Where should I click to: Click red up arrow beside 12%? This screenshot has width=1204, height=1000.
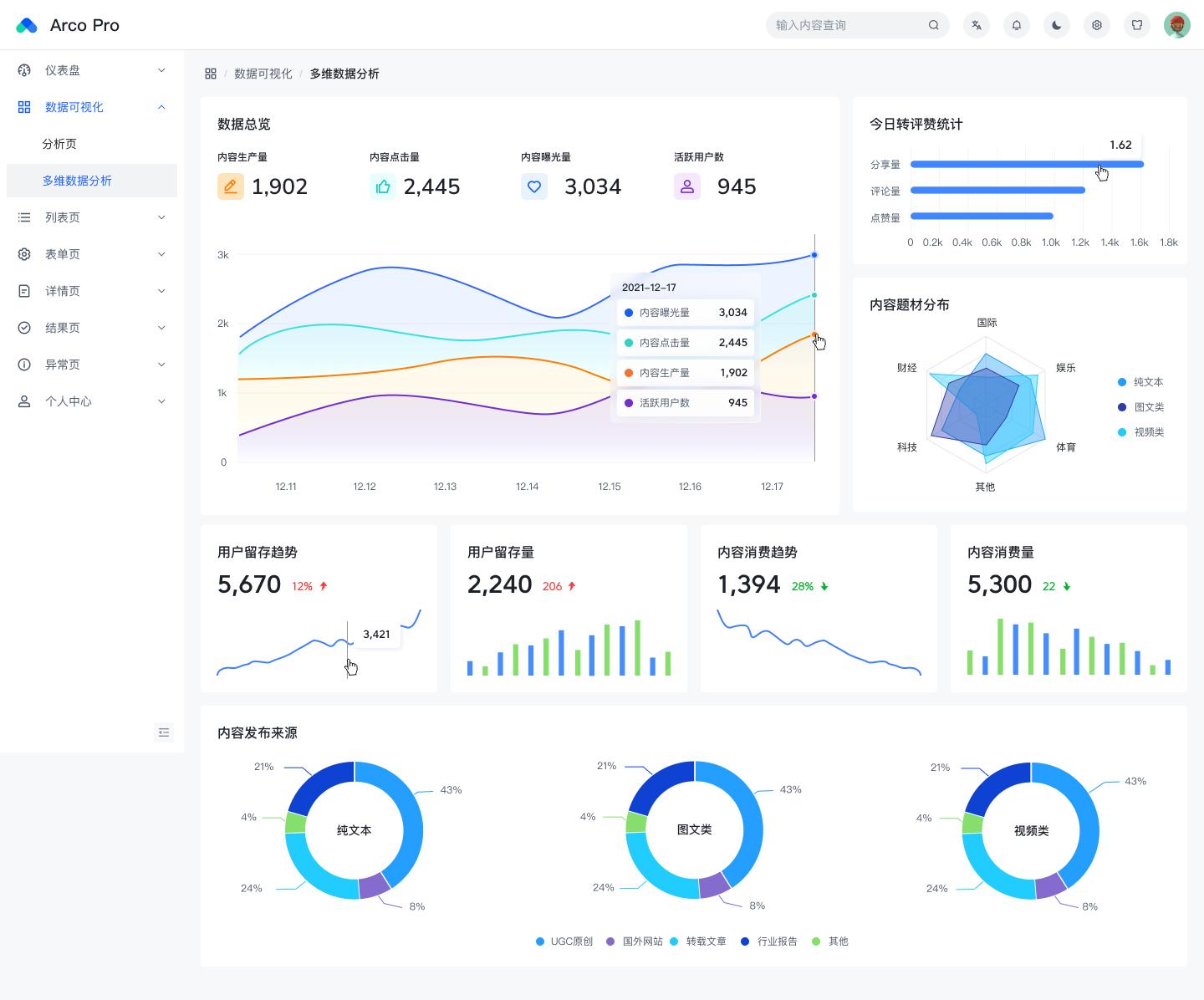324,586
